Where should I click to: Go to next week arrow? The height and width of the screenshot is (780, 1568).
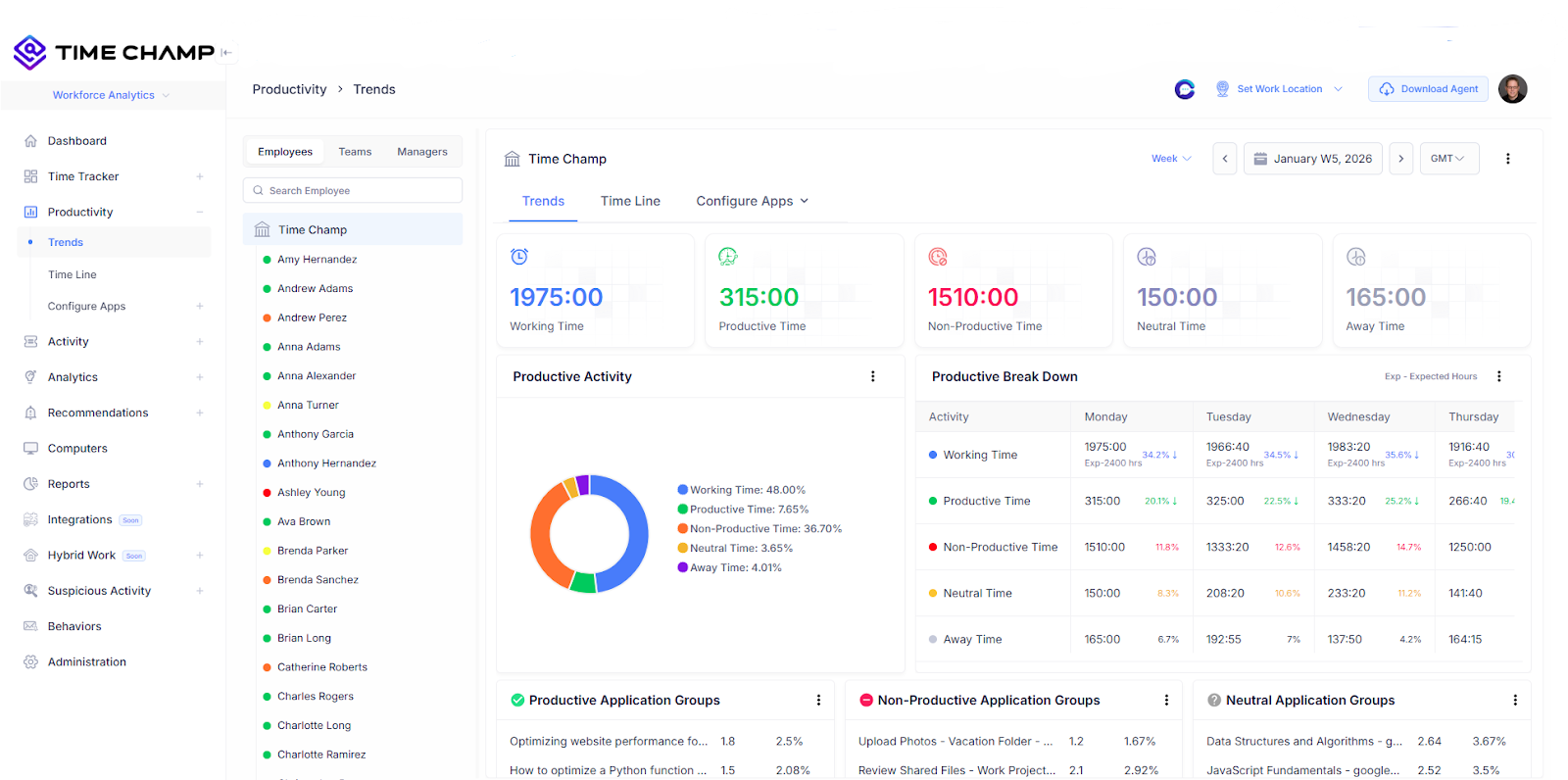(1401, 159)
